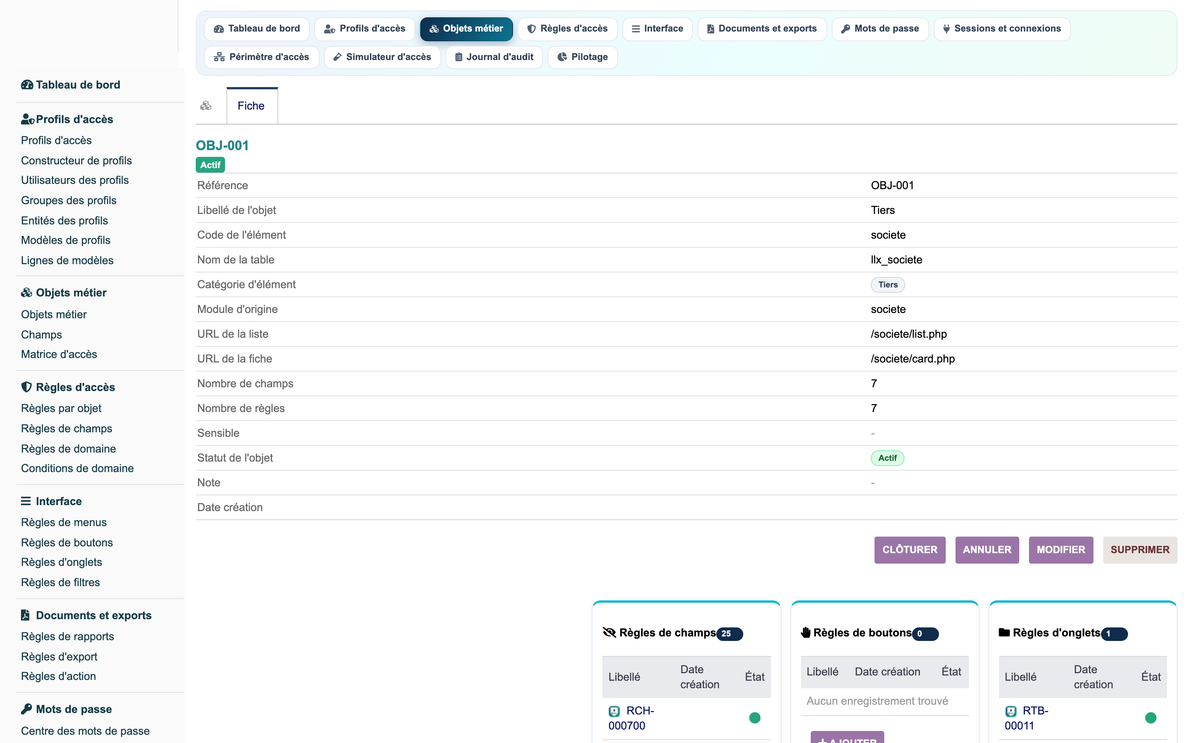The image size is (1200, 743).
Task: Open Modèles de profils in sidebar
Action: click(66, 241)
